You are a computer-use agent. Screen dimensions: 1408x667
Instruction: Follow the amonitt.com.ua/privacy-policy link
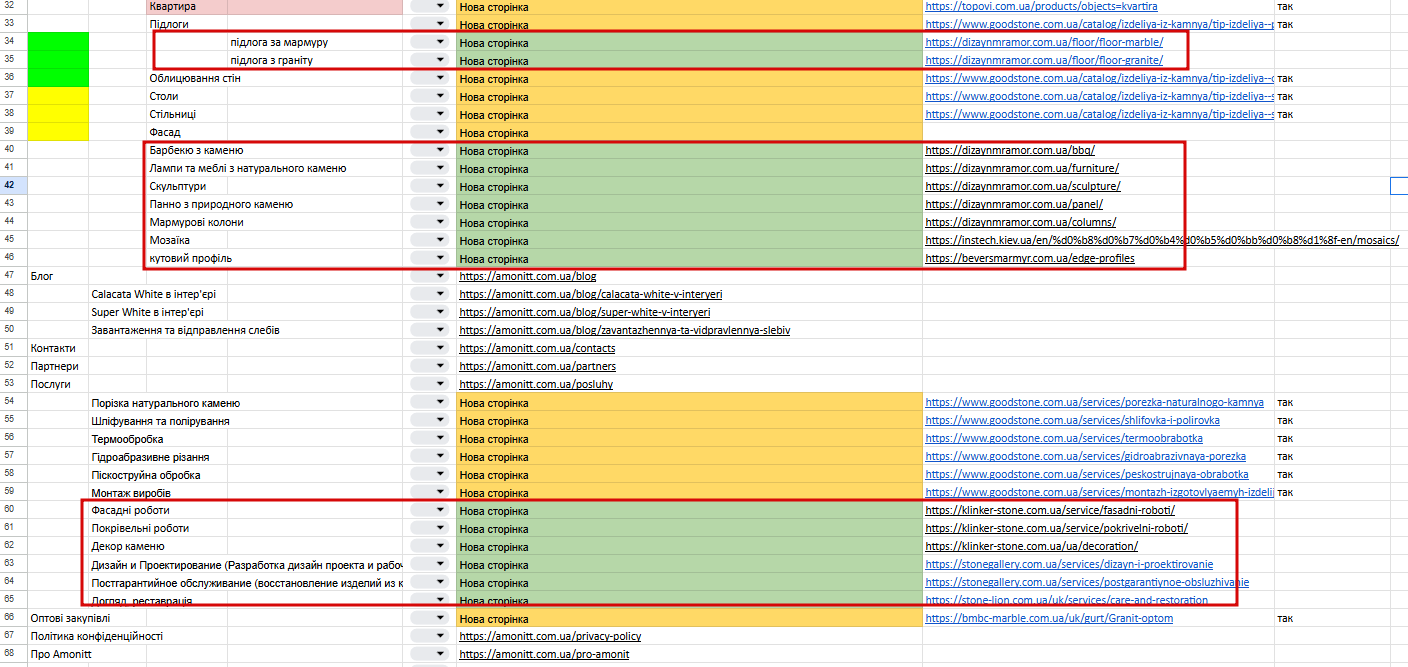coord(550,637)
